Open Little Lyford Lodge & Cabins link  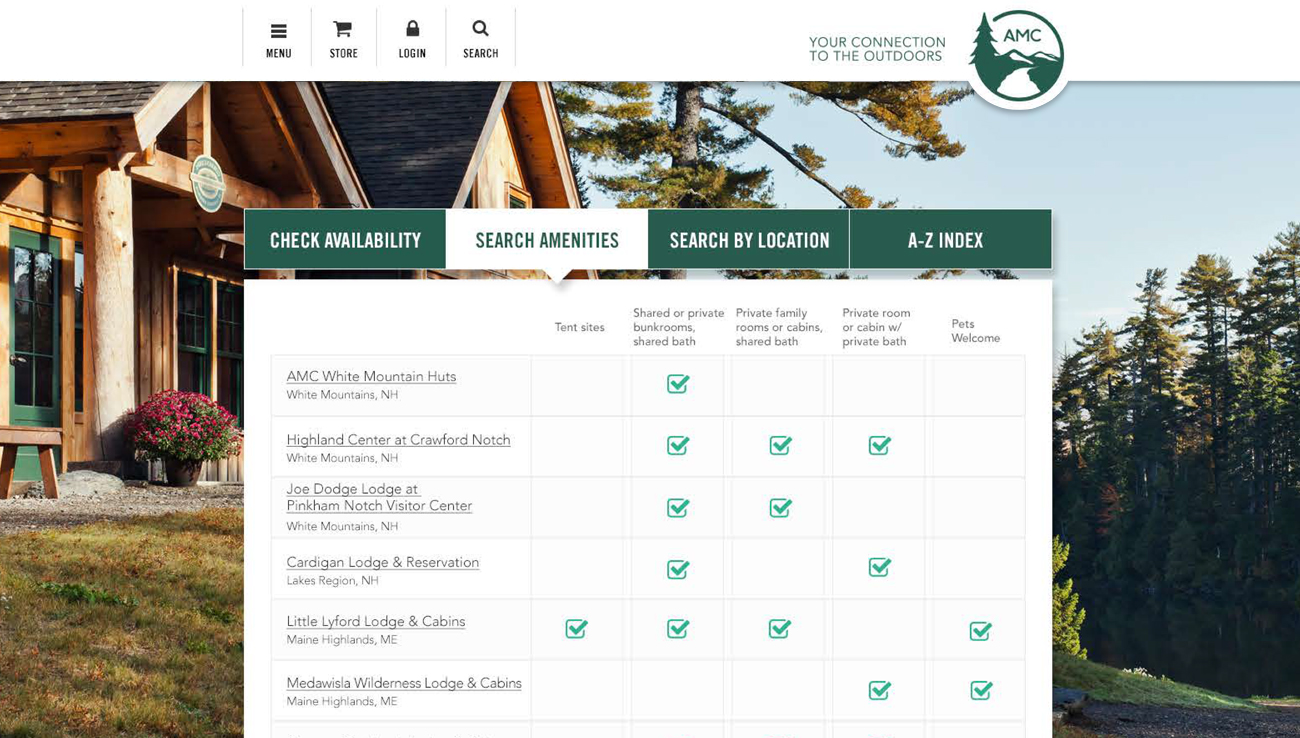click(x=375, y=621)
